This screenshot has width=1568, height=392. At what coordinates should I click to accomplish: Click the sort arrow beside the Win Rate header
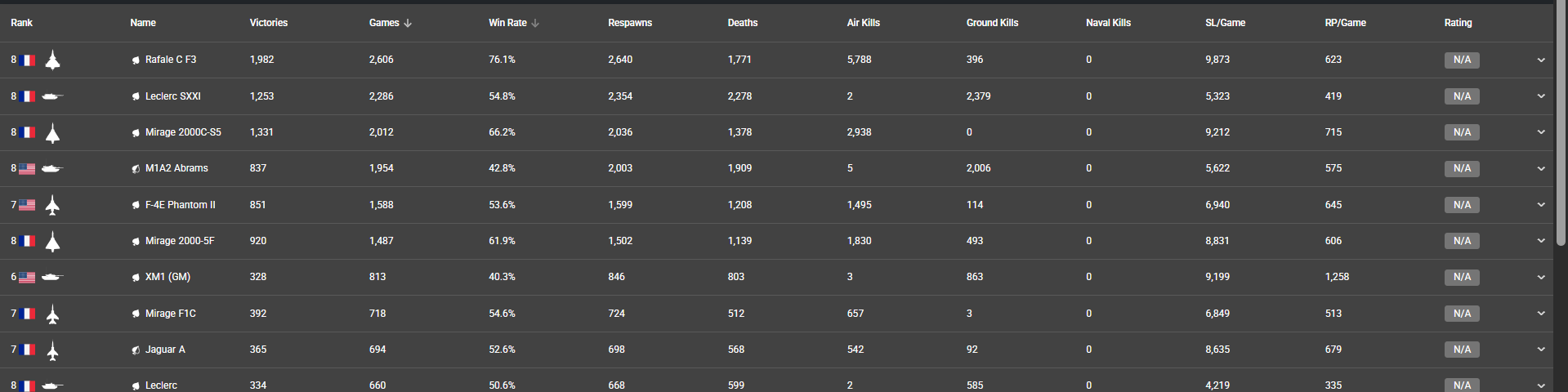click(535, 24)
